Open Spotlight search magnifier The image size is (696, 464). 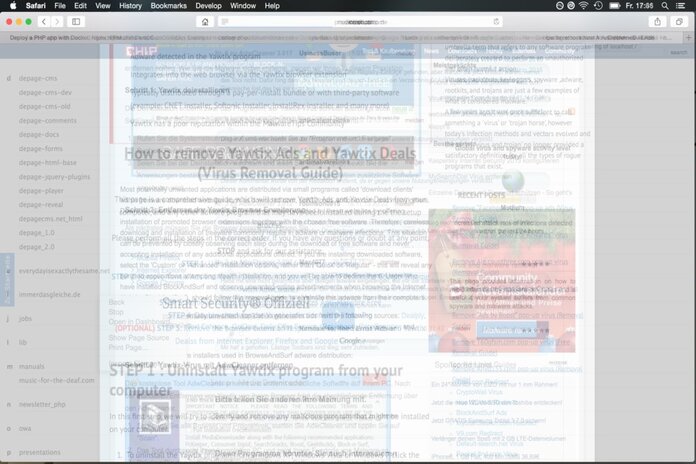point(665,6)
